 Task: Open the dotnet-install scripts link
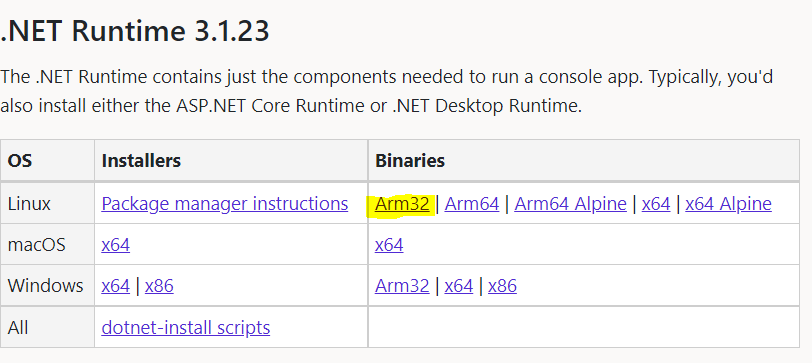coord(186,327)
